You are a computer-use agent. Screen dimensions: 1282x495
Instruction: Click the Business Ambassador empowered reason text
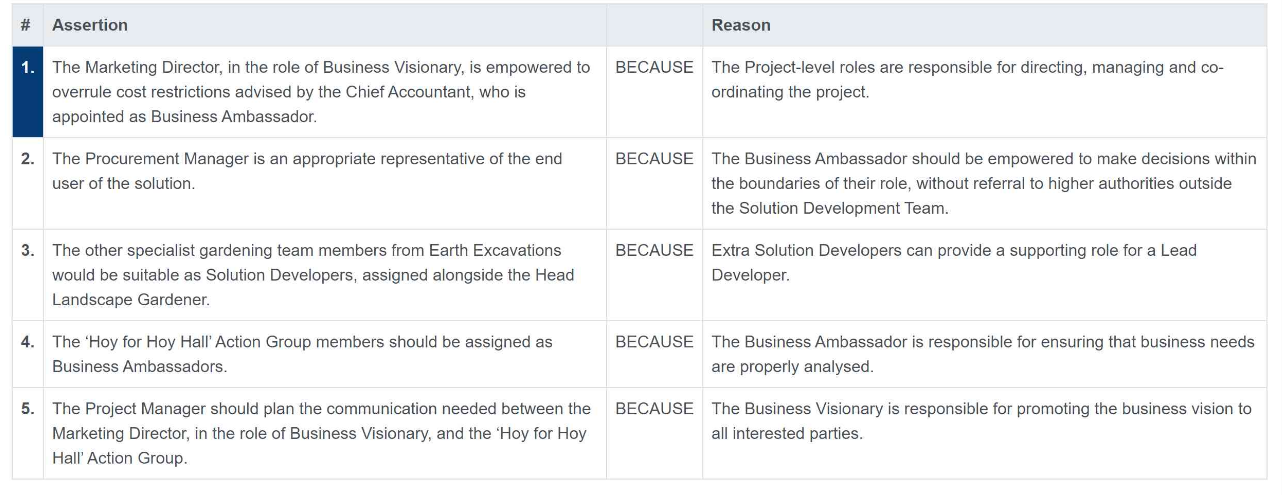(984, 183)
